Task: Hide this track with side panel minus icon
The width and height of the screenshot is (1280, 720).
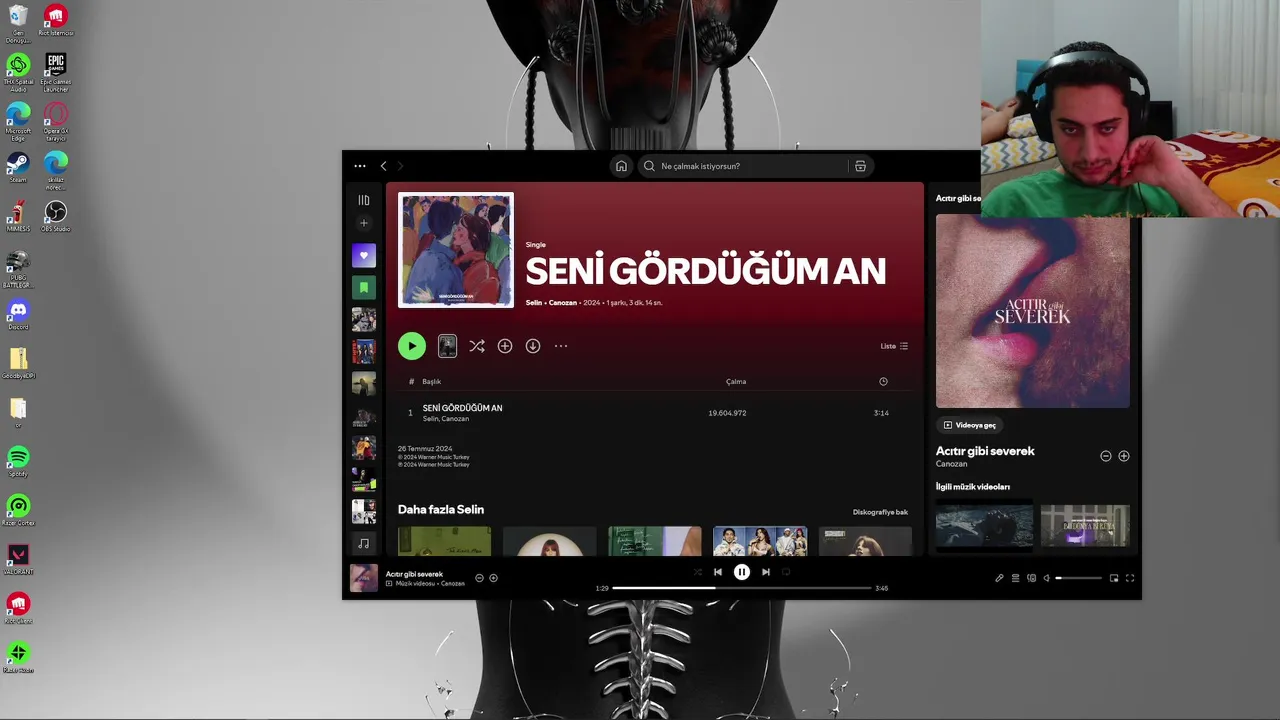Action: coord(1106,456)
